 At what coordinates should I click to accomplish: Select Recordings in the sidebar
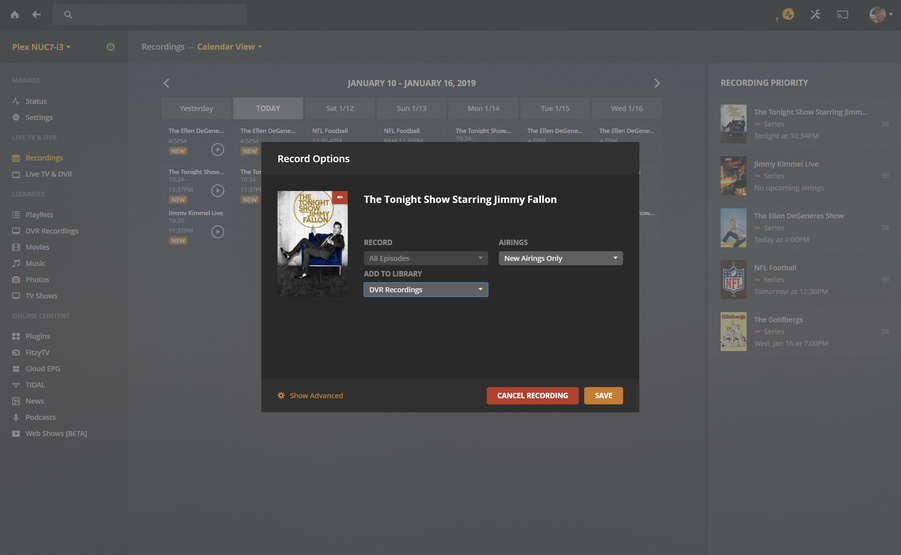[44, 157]
